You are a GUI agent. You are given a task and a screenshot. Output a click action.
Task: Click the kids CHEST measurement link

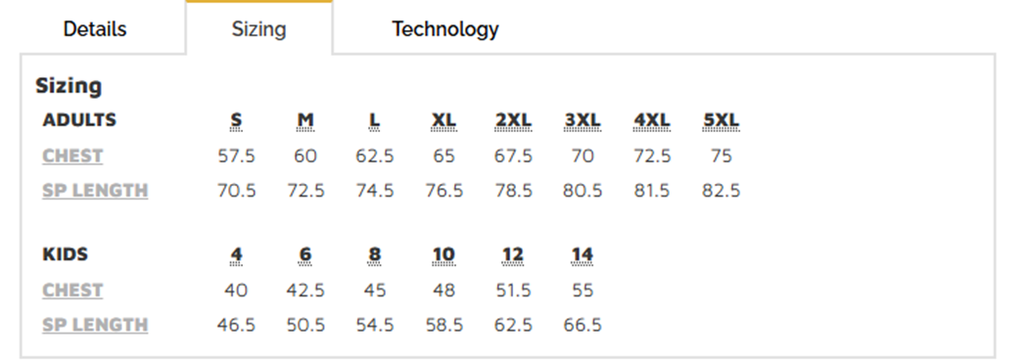click(x=72, y=291)
